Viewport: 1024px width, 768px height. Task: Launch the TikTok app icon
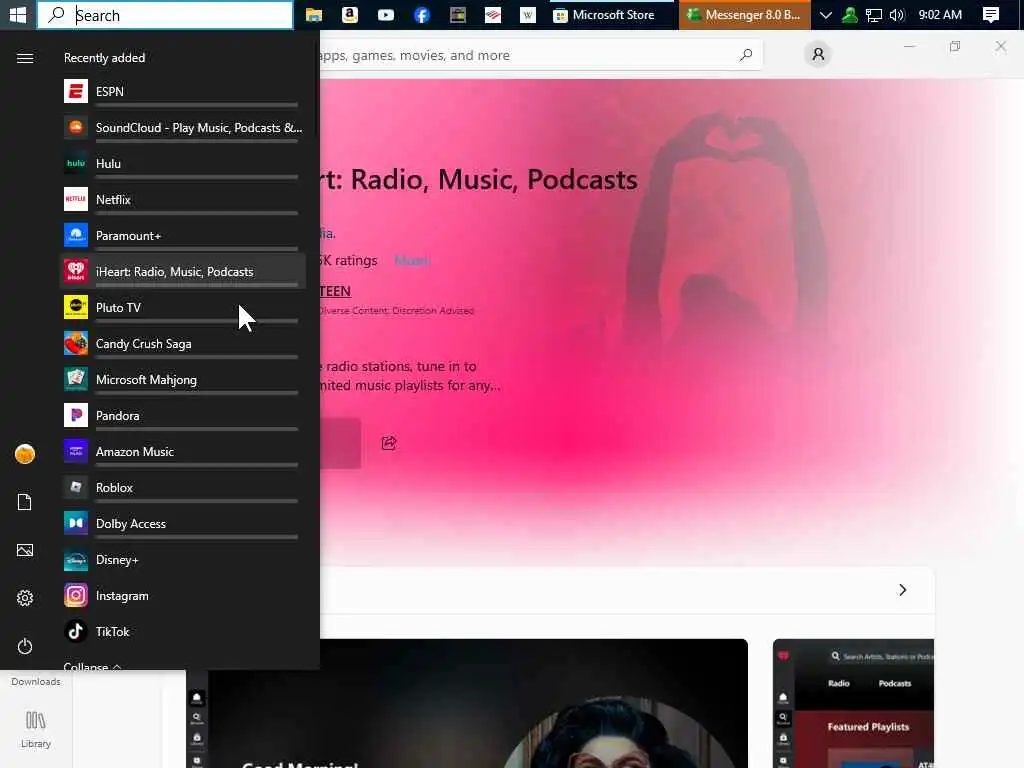coord(76,632)
